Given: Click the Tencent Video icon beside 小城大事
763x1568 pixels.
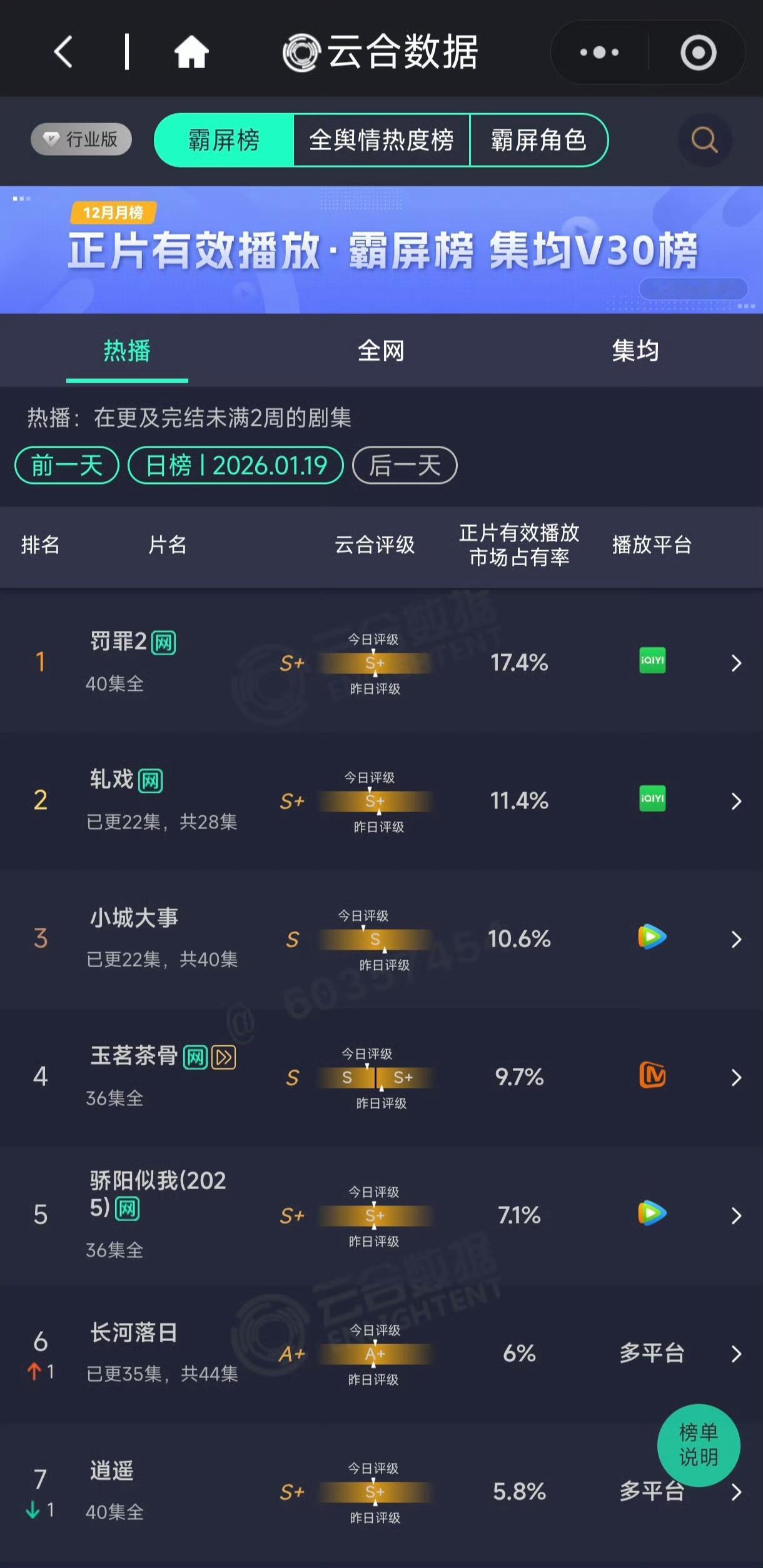Looking at the screenshot, I should click(x=651, y=938).
